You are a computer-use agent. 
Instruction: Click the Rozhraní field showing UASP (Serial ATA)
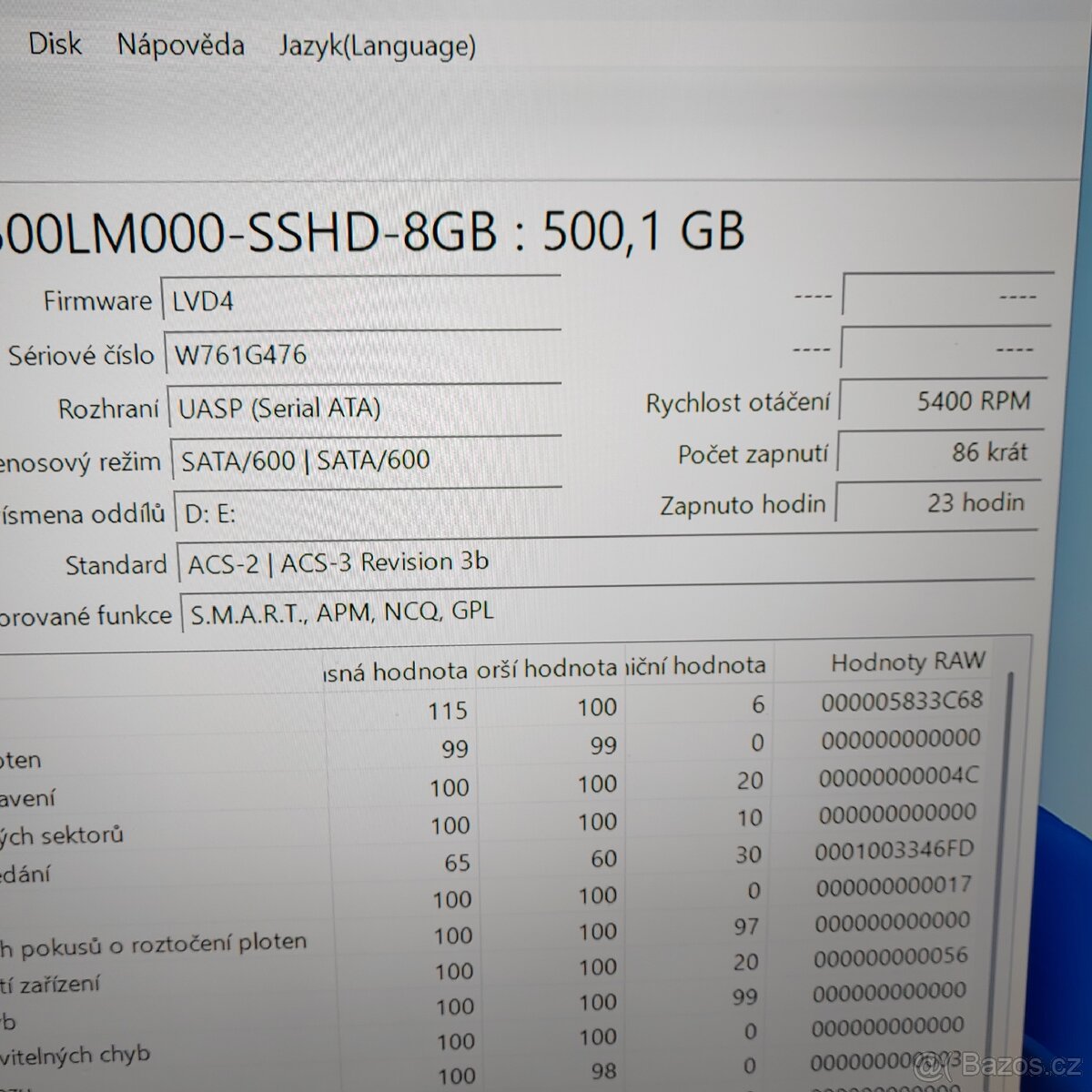pyautogui.click(x=364, y=408)
